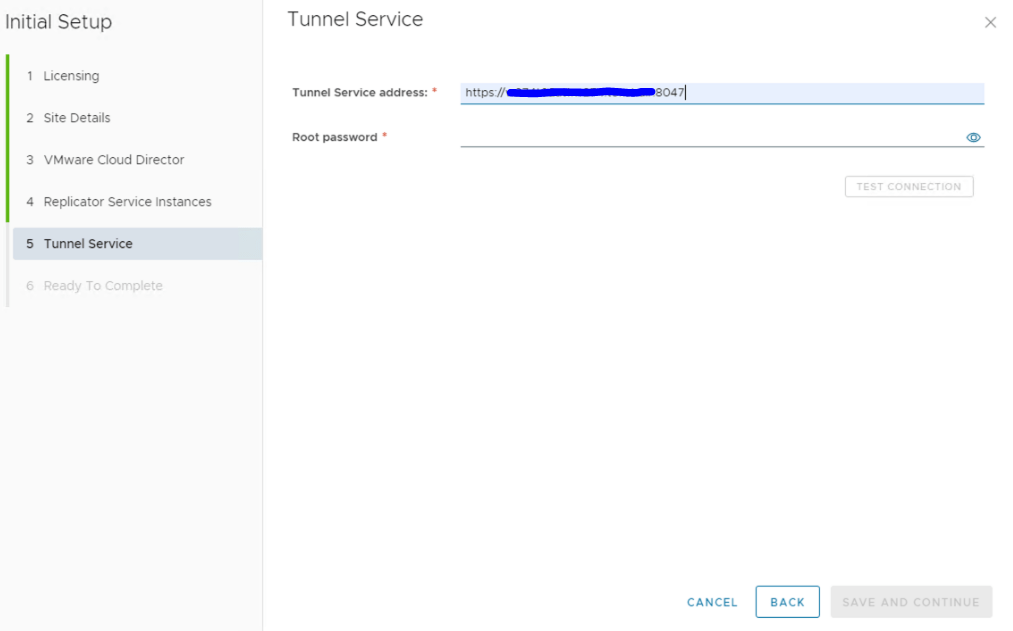The width and height of the screenshot is (1013, 631).
Task: Click the Root password label
Action: [x=334, y=137]
